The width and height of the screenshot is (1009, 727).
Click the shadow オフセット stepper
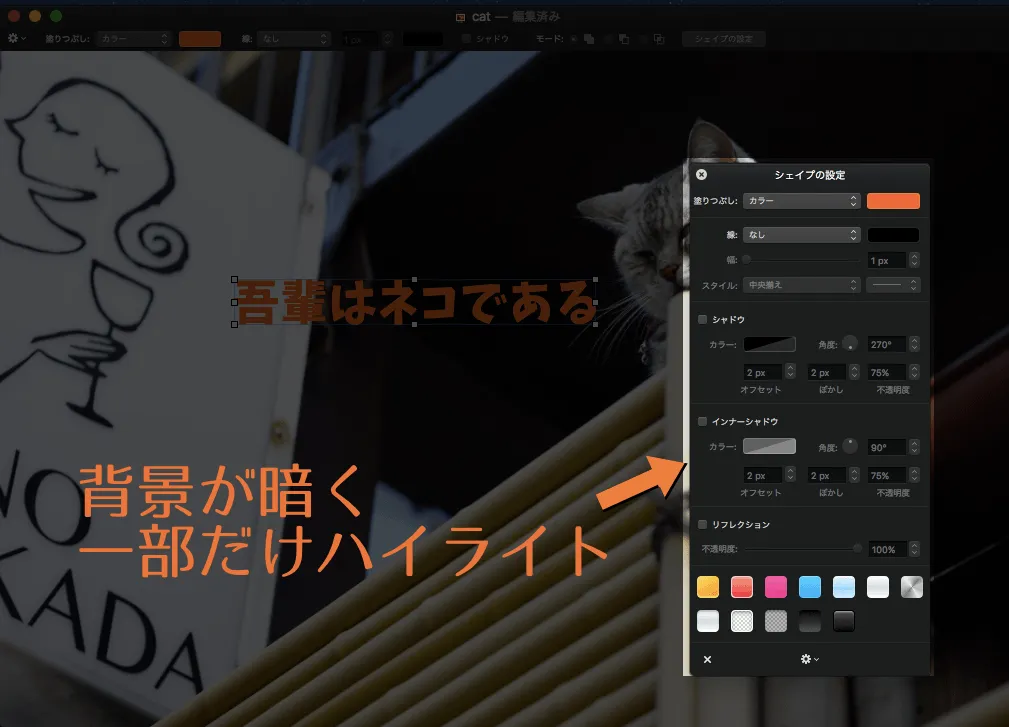point(791,372)
